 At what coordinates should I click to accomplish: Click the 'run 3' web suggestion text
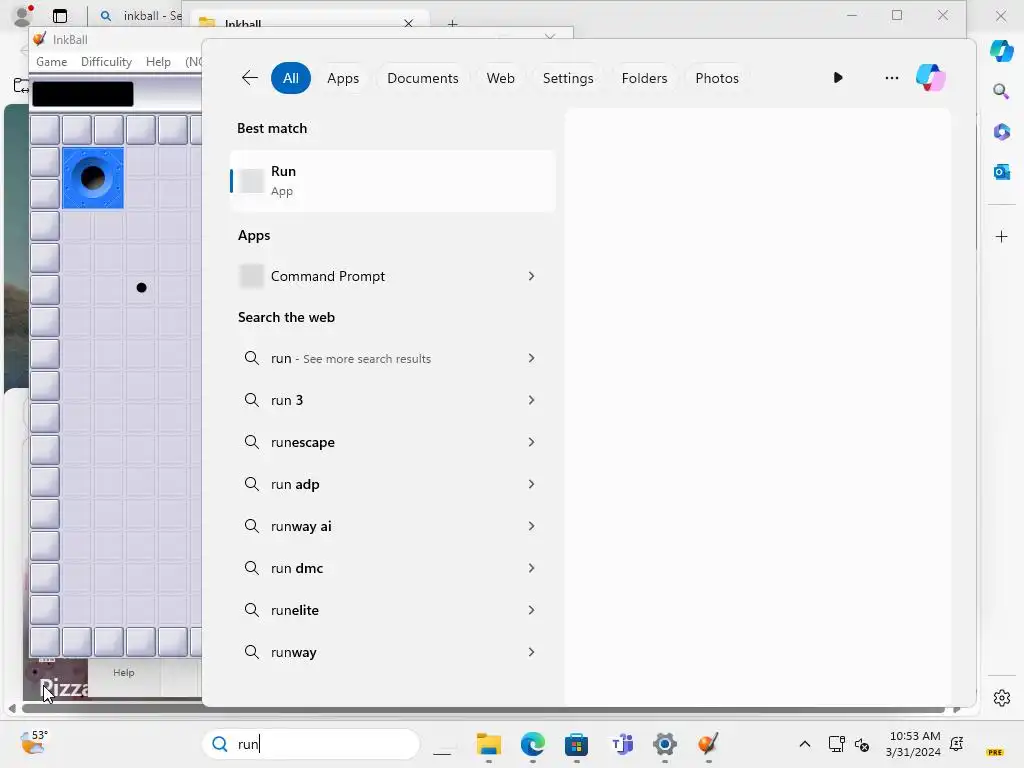(287, 400)
